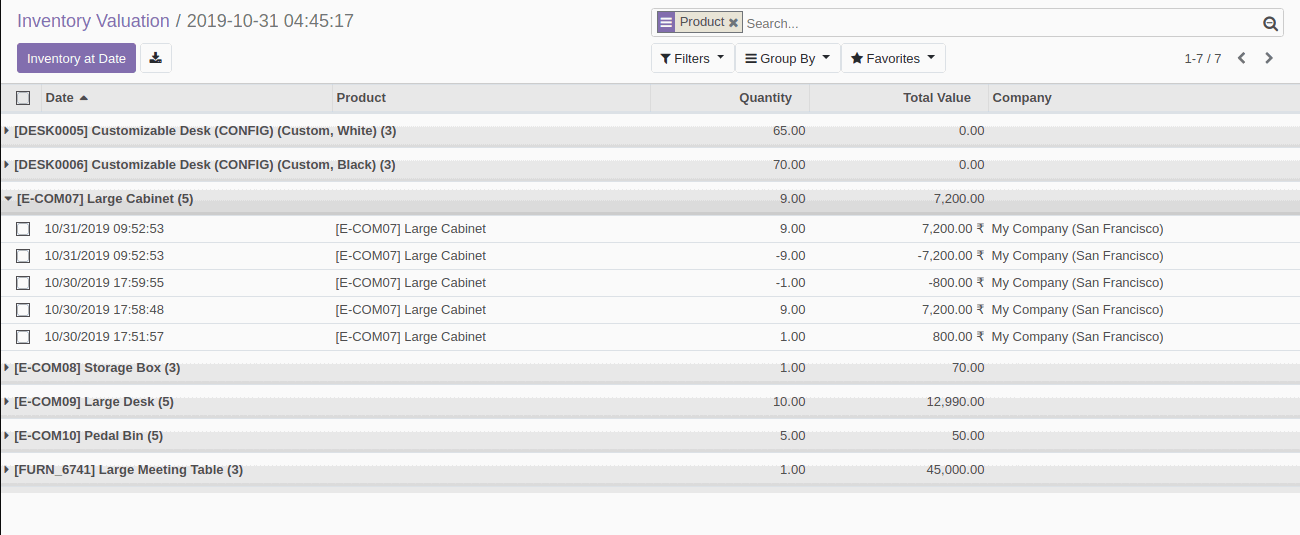
Task: Sort by the Total Value column header
Action: coord(936,98)
